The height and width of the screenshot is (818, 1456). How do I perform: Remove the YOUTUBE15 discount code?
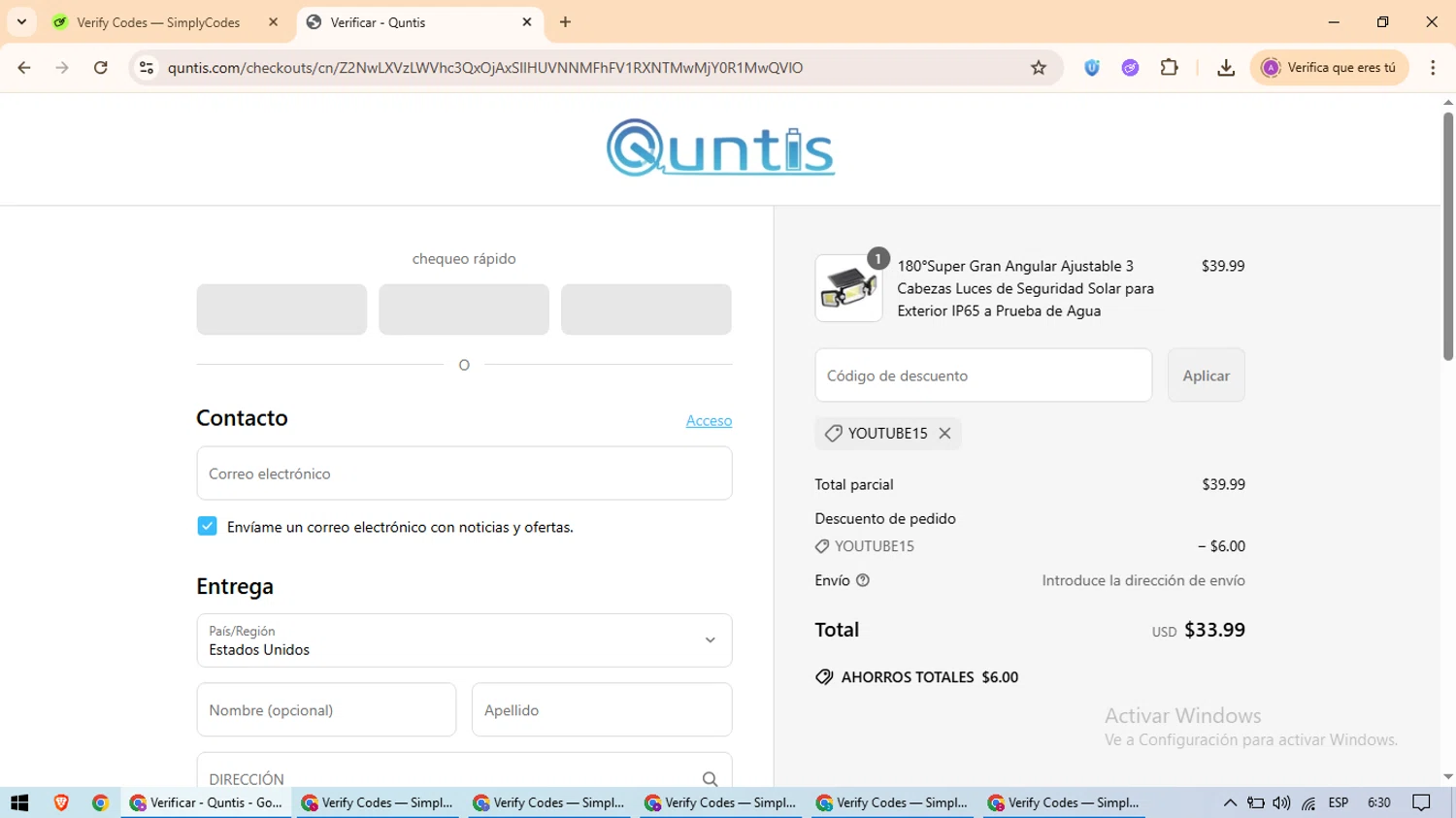click(944, 434)
